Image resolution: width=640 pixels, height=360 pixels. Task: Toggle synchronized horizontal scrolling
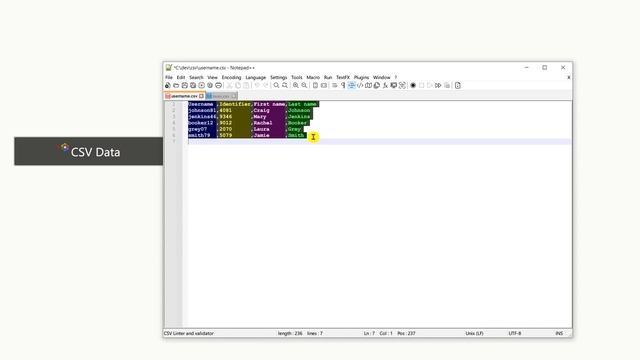[x=324, y=85]
